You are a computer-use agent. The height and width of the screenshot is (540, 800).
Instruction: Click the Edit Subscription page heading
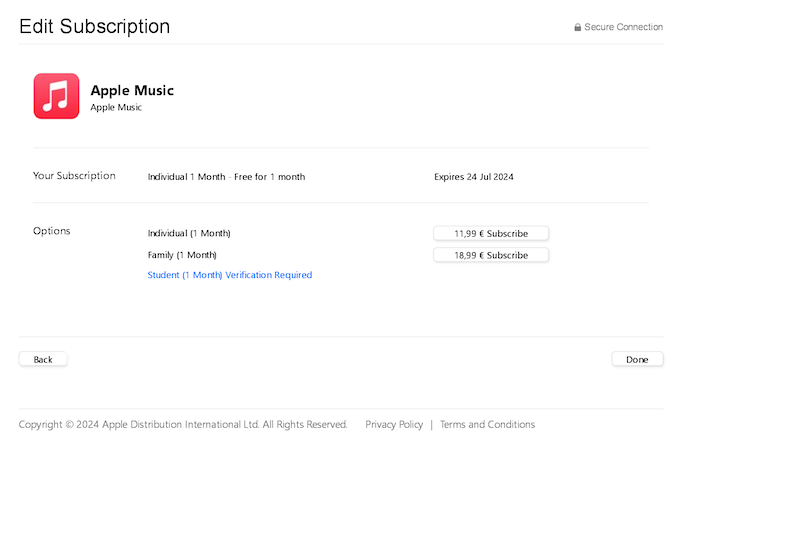[x=95, y=26]
